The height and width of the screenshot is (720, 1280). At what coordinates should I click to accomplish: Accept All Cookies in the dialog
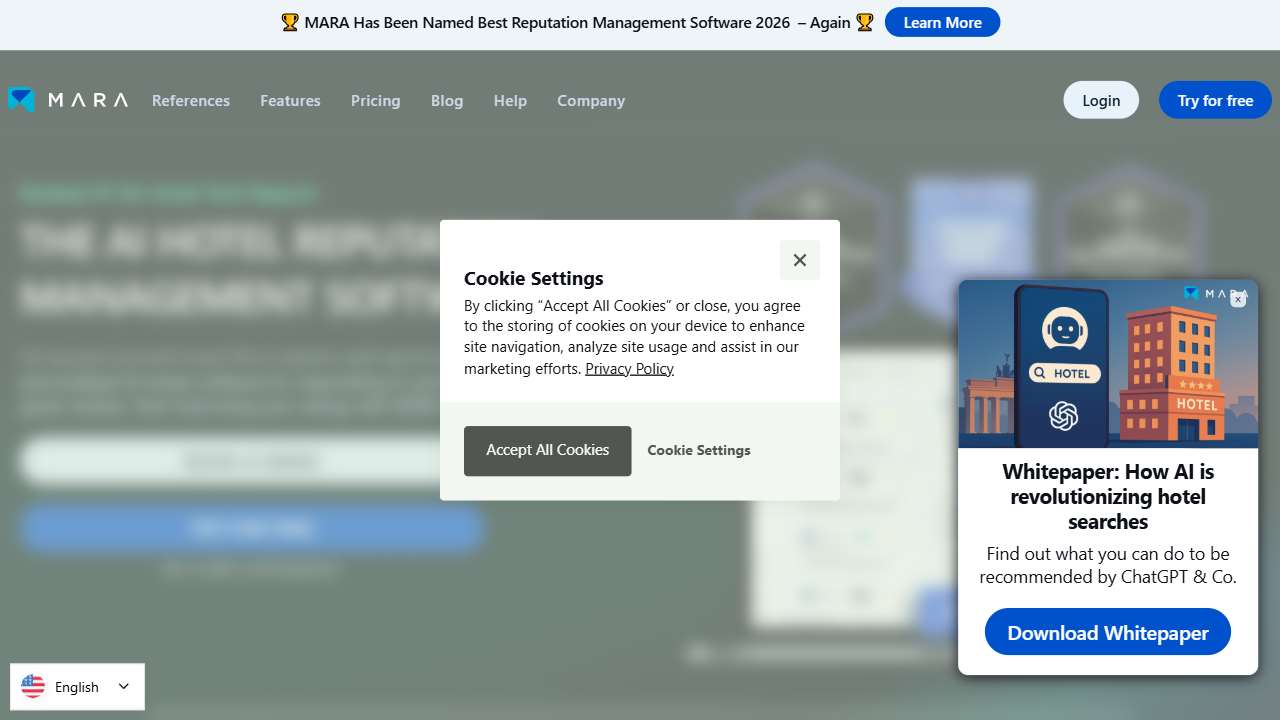(x=547, y=450)
